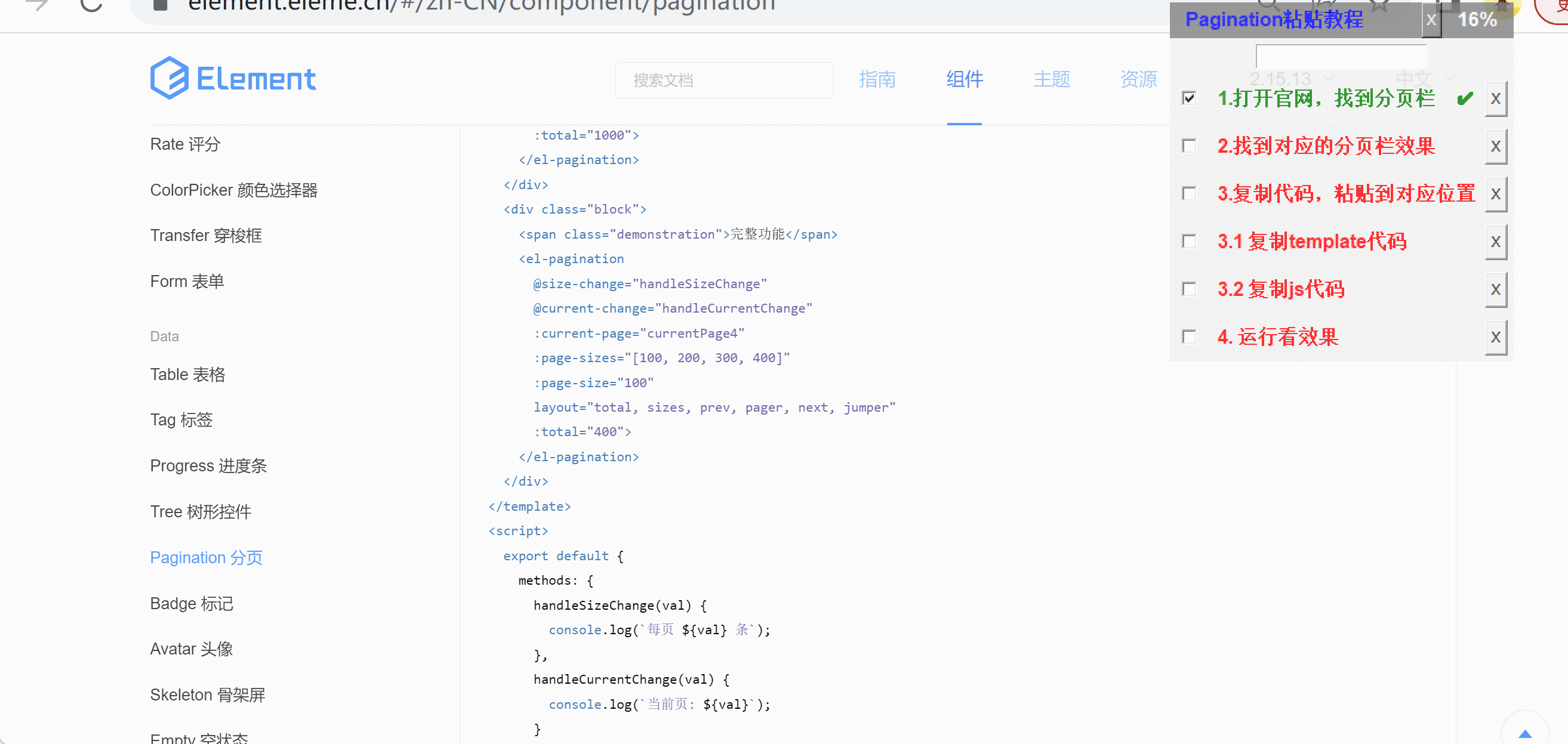Click code line @current-change="handleCurrentChange"
The image size is (1568, 744).
[673, 308]
